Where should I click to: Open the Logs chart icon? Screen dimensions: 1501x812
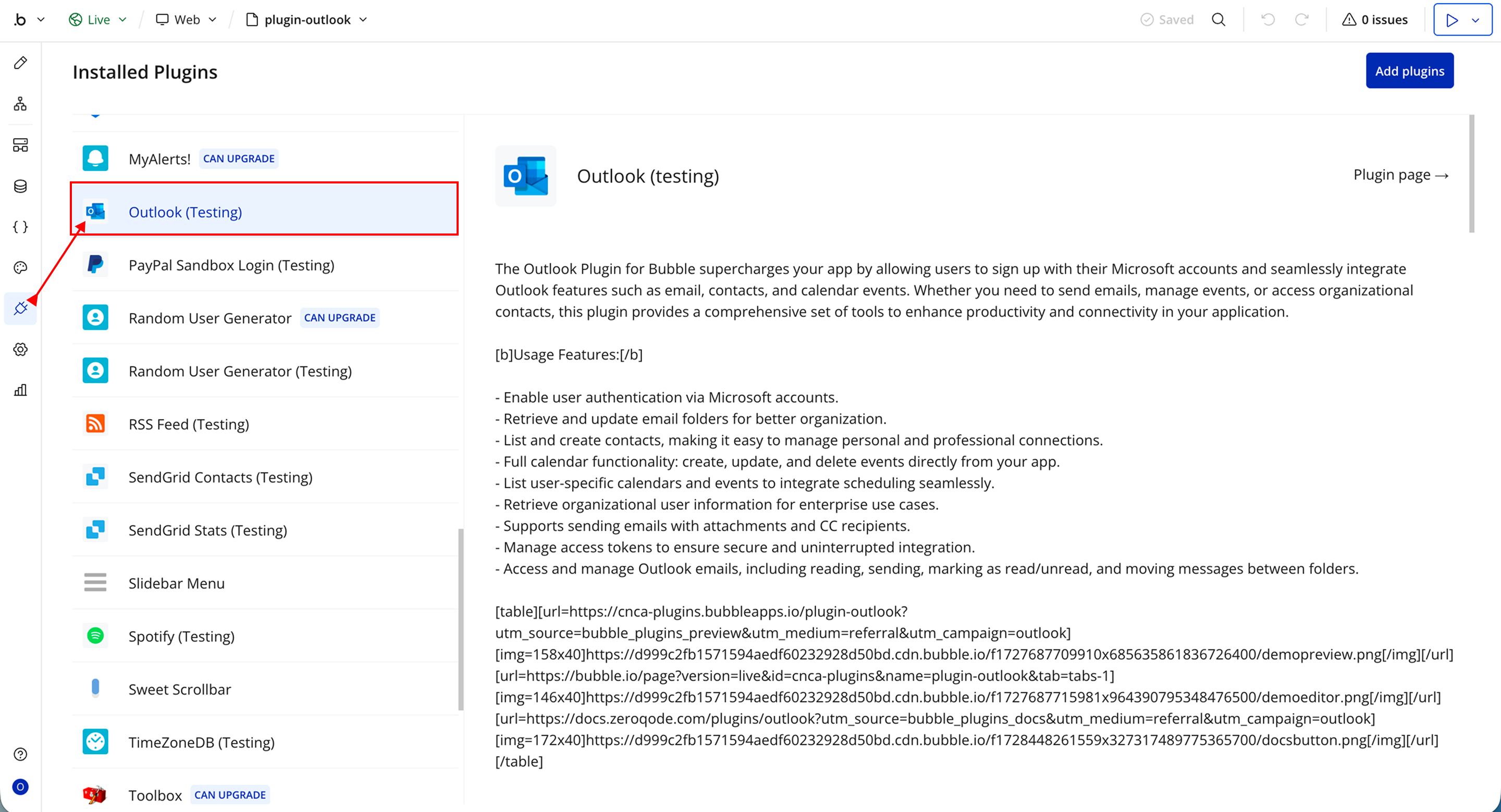[20, 390]
